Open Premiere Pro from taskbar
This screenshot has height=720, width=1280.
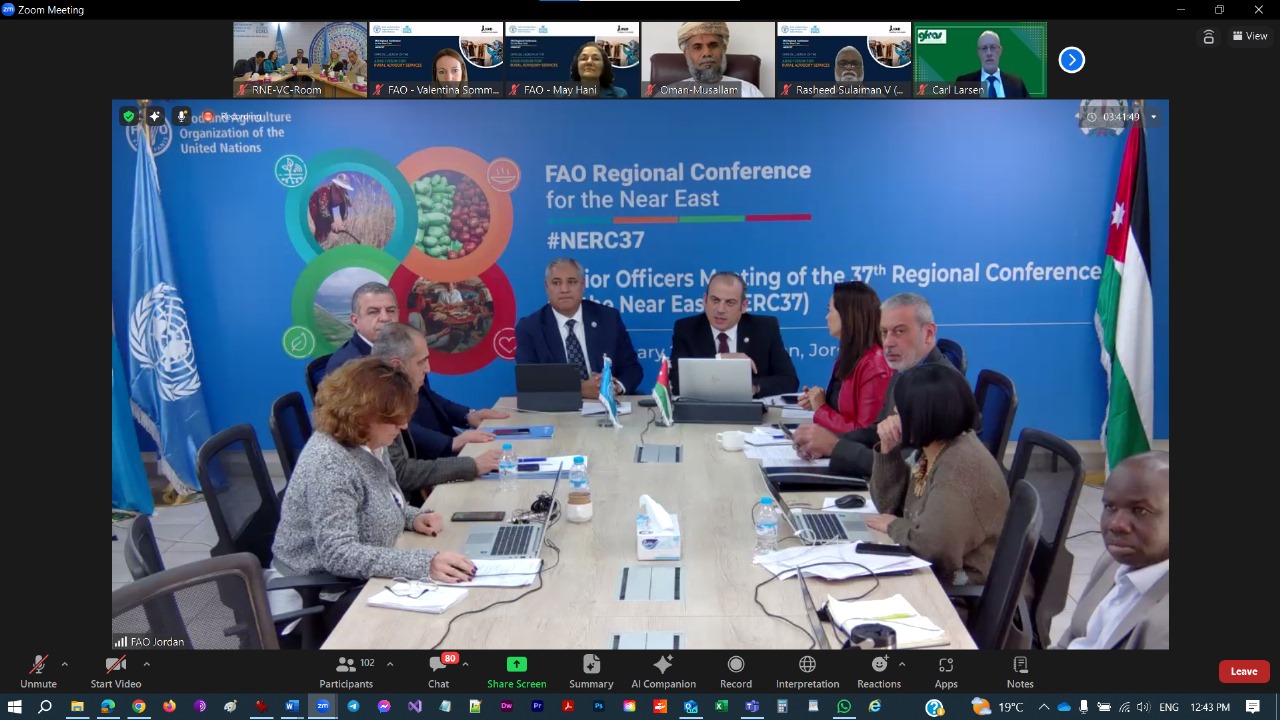tap(537, 707)
